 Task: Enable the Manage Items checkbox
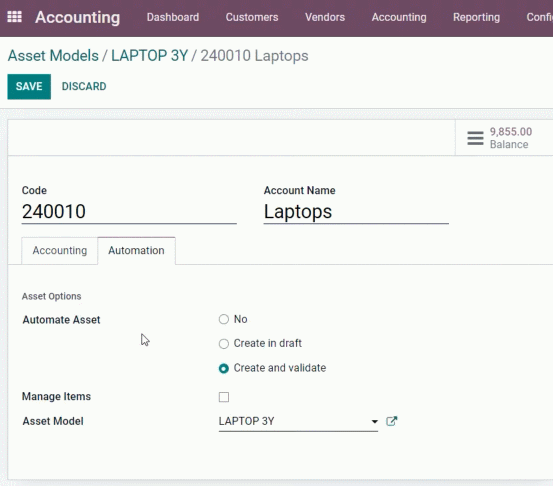(x=224, y=397)
